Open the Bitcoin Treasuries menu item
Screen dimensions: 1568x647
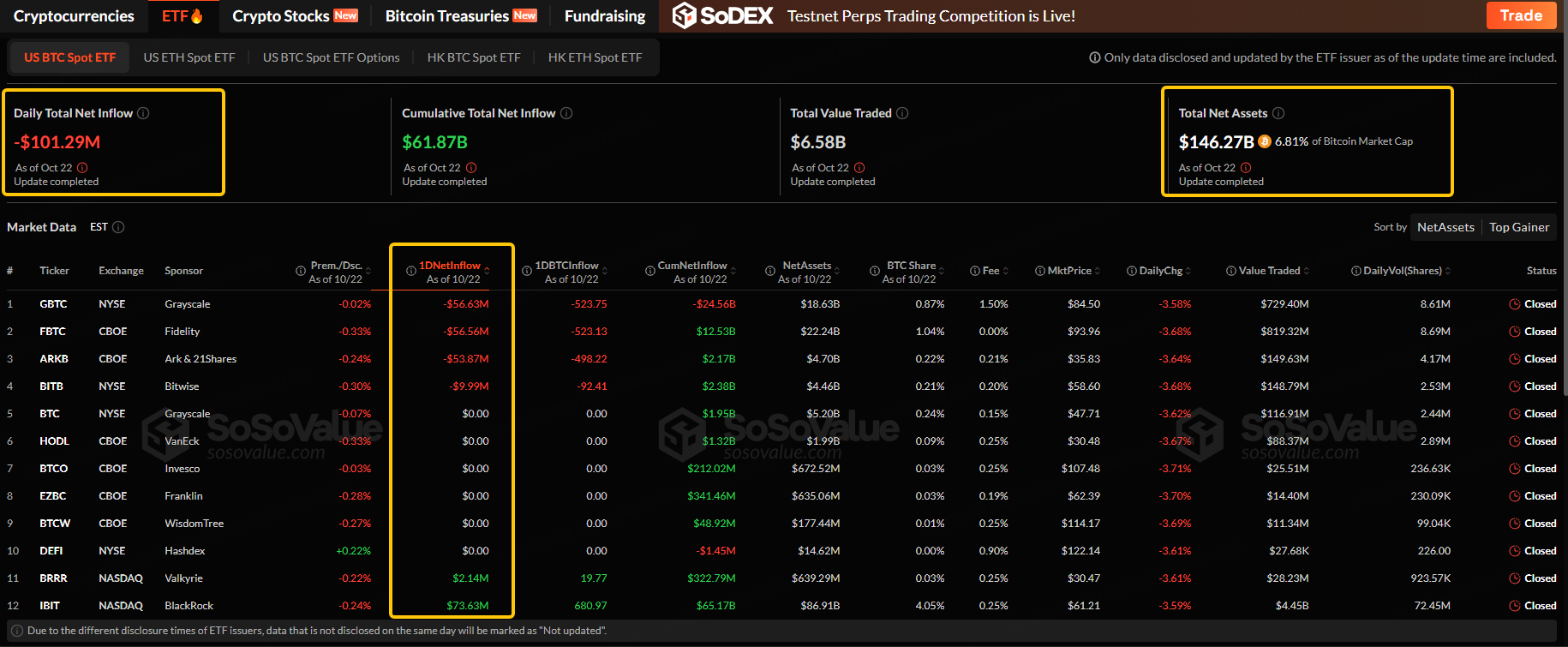[x=461, y=16]
